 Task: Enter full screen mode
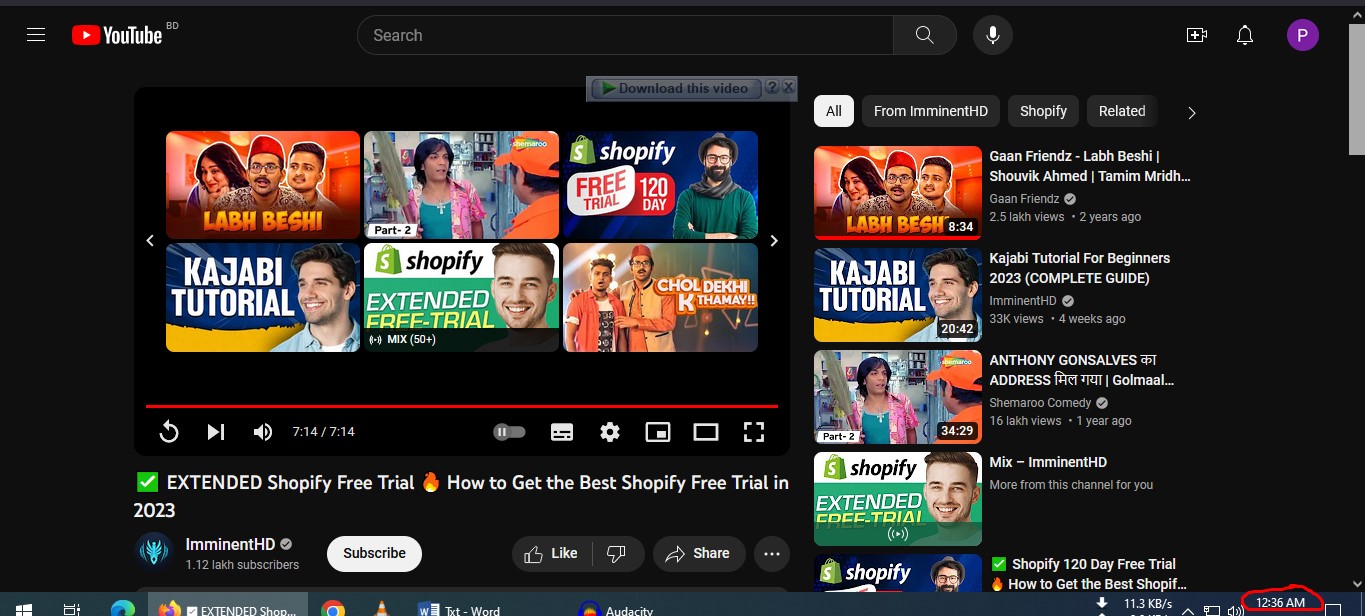[x=754, y=432]
